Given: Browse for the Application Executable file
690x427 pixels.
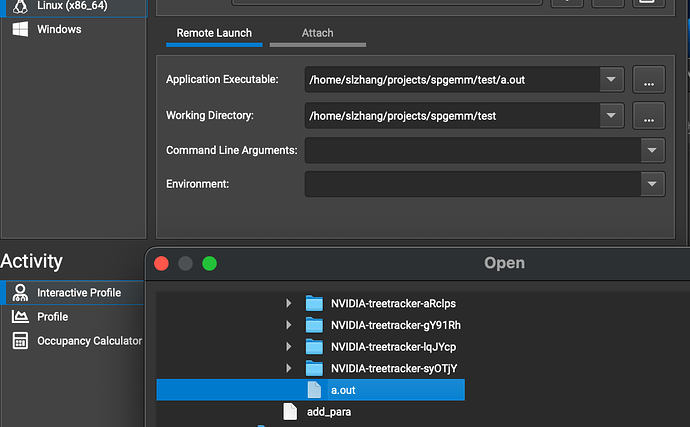Looking at the screenshot, I should 649,80.
